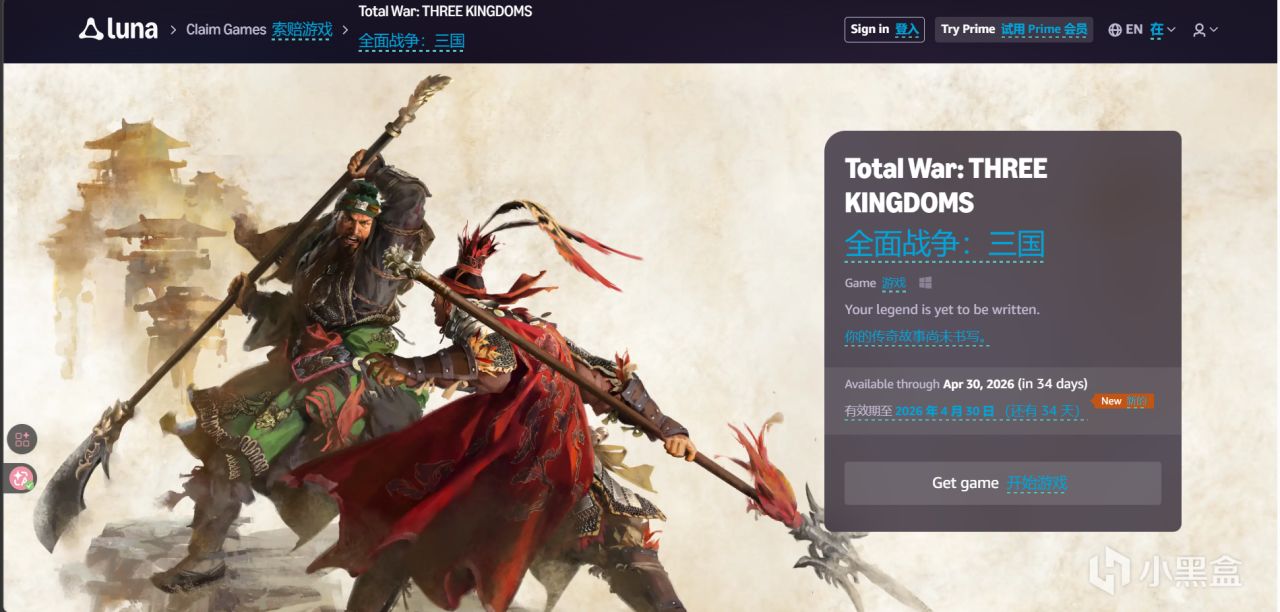Click the grid apps icon on left edge

(22, 439)
